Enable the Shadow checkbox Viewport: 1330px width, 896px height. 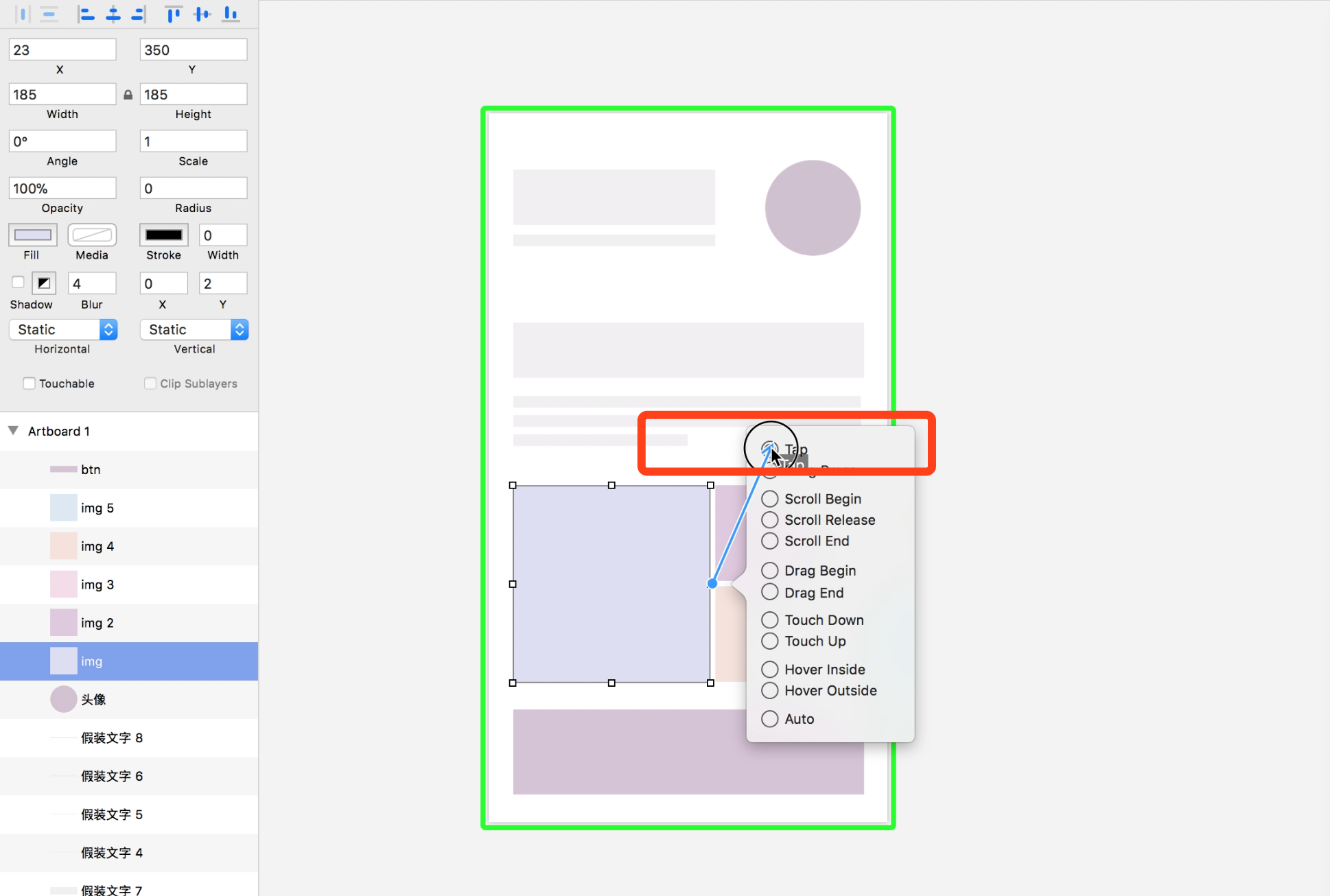pyautogui.click(x=19, y=282)
